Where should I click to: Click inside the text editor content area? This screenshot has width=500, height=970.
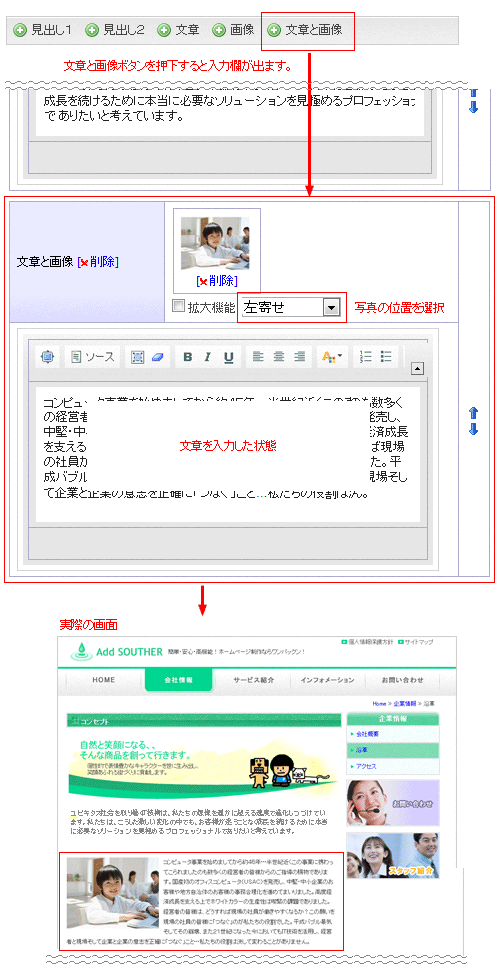227,454
